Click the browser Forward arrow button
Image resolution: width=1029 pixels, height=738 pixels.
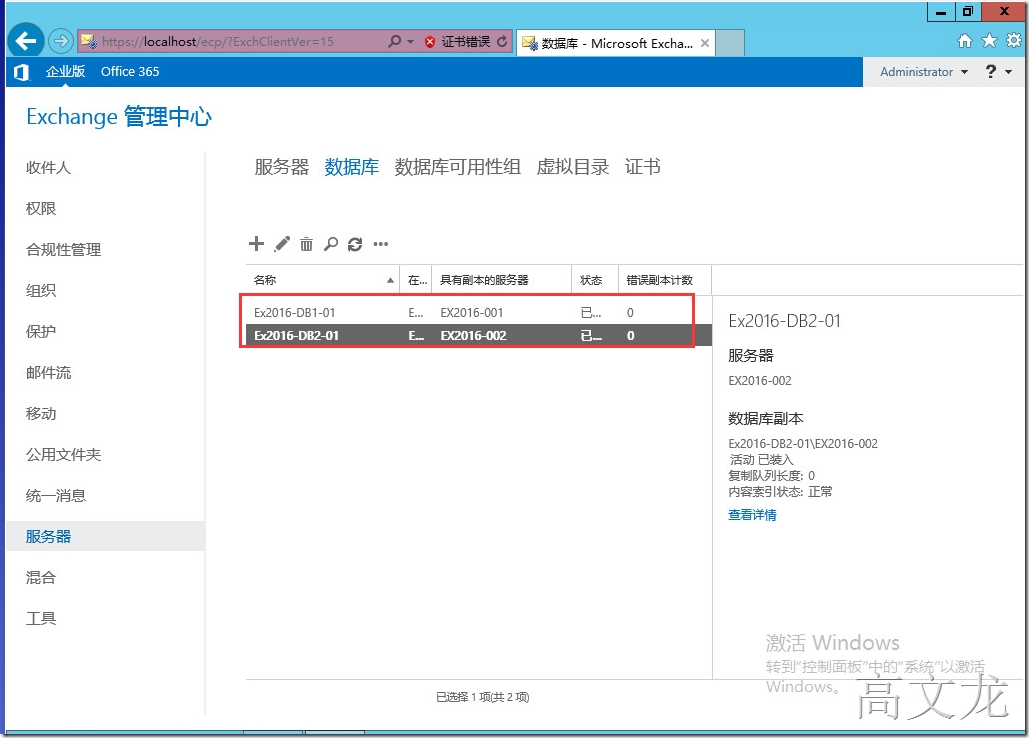pyautogui.click(x=60, y=41)
